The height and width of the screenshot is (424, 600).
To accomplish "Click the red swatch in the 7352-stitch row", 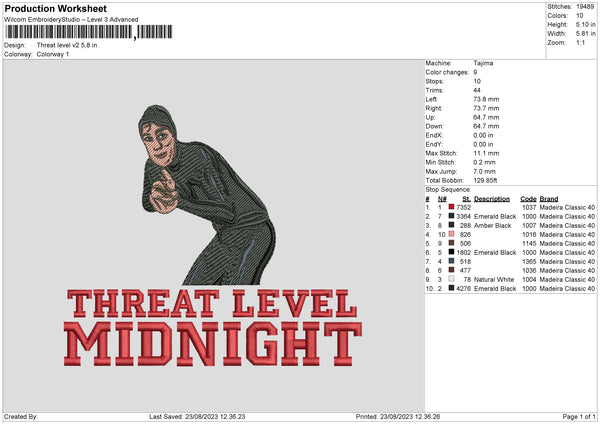I will (x=452, y=207).
